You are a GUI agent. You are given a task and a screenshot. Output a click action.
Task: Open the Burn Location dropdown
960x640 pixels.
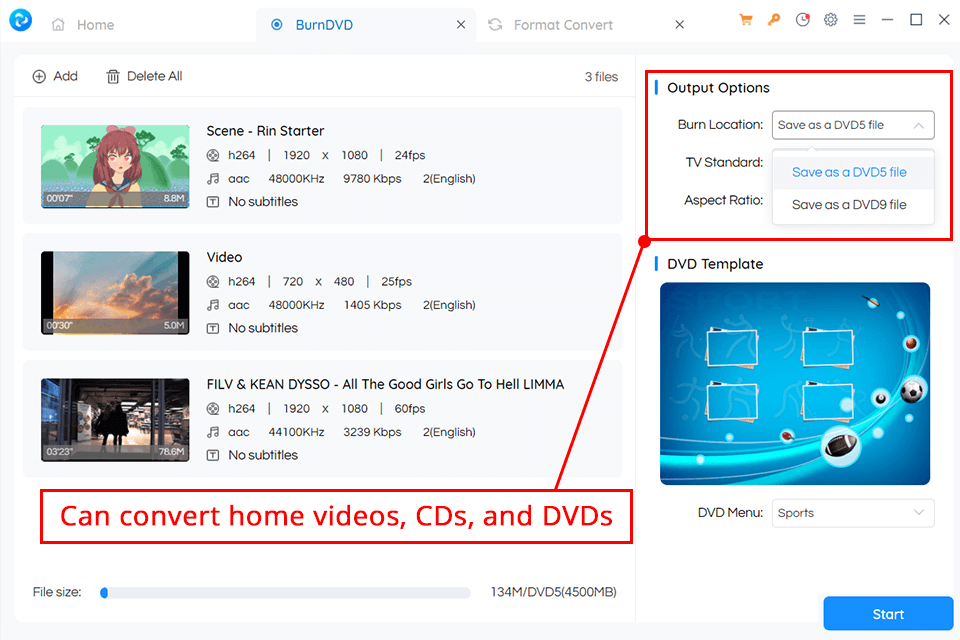pyautogui.click(x=852, y=125)
